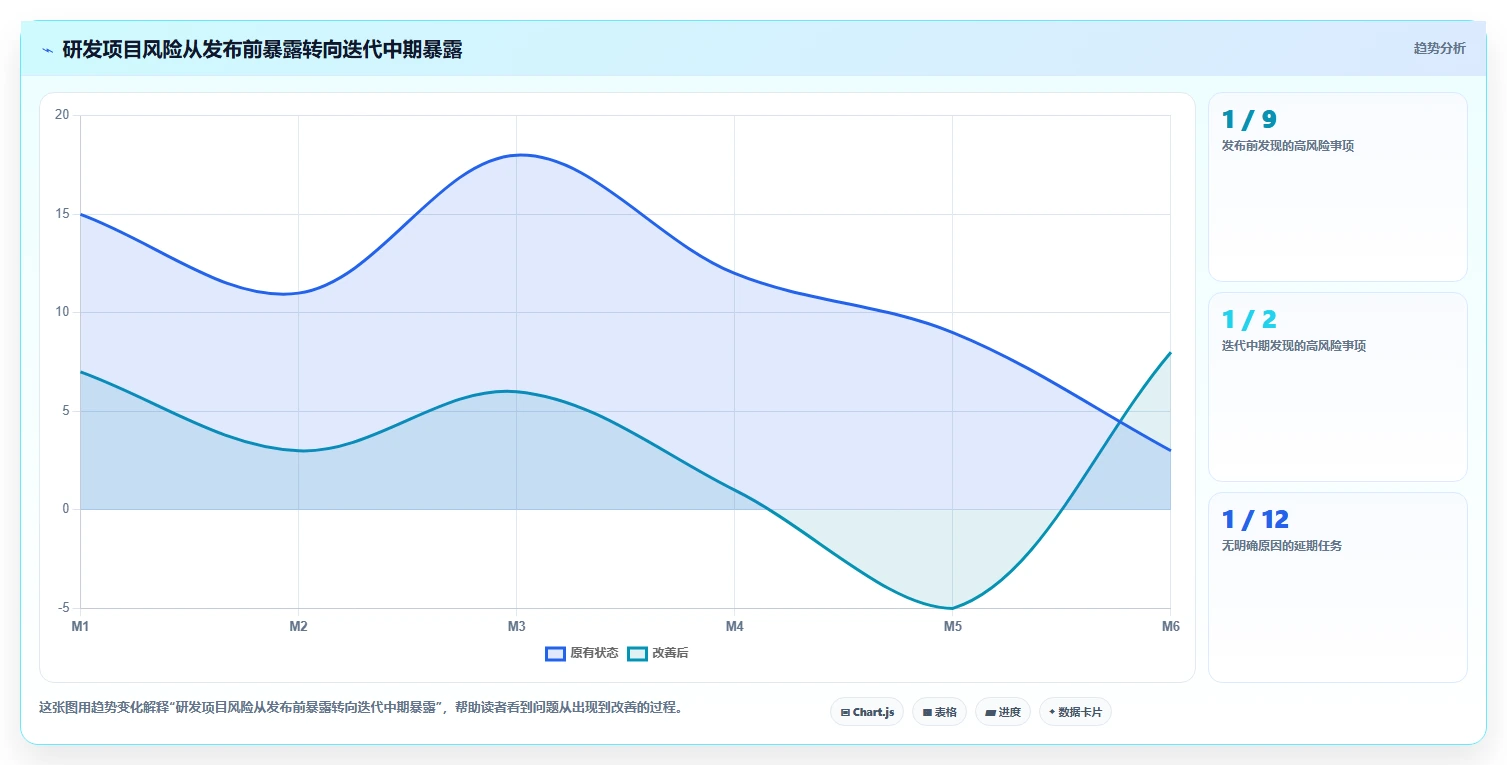Screen dimensions: 1507x765
Task: Click the teal line endpoint at M6
Action: [x=1169, y=352]
